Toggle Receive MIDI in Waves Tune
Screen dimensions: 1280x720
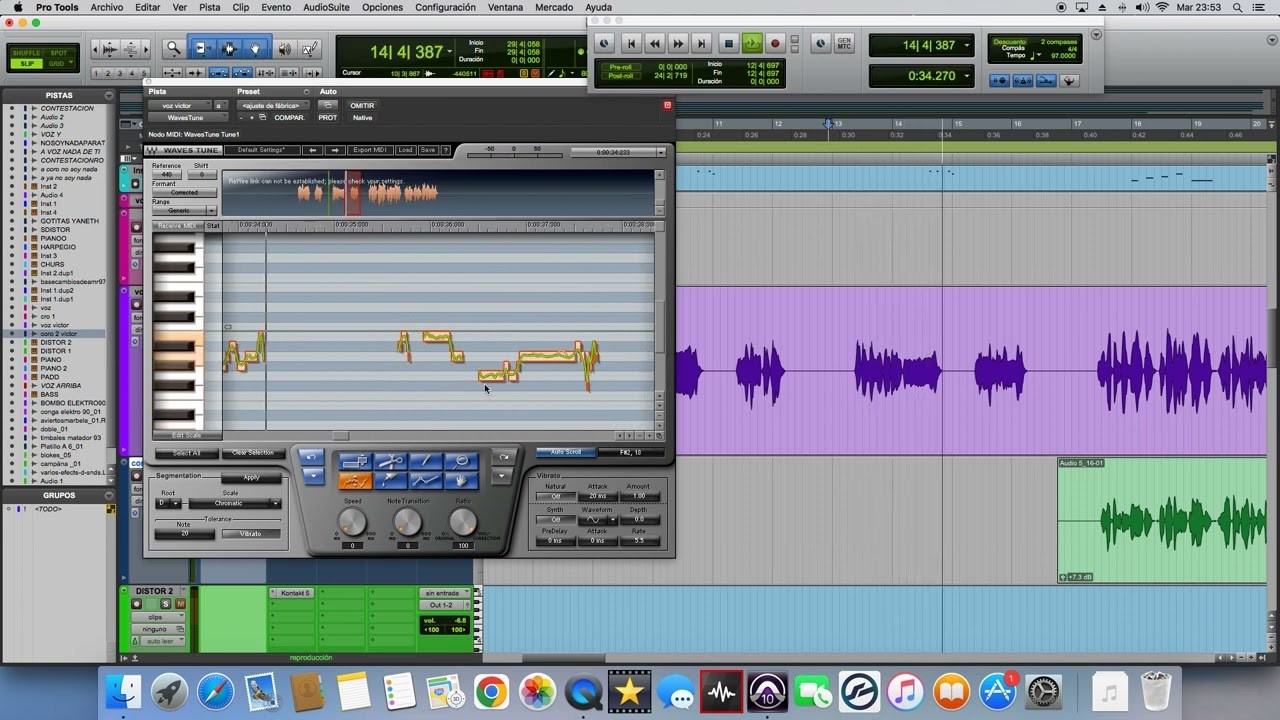coord(178,226)
